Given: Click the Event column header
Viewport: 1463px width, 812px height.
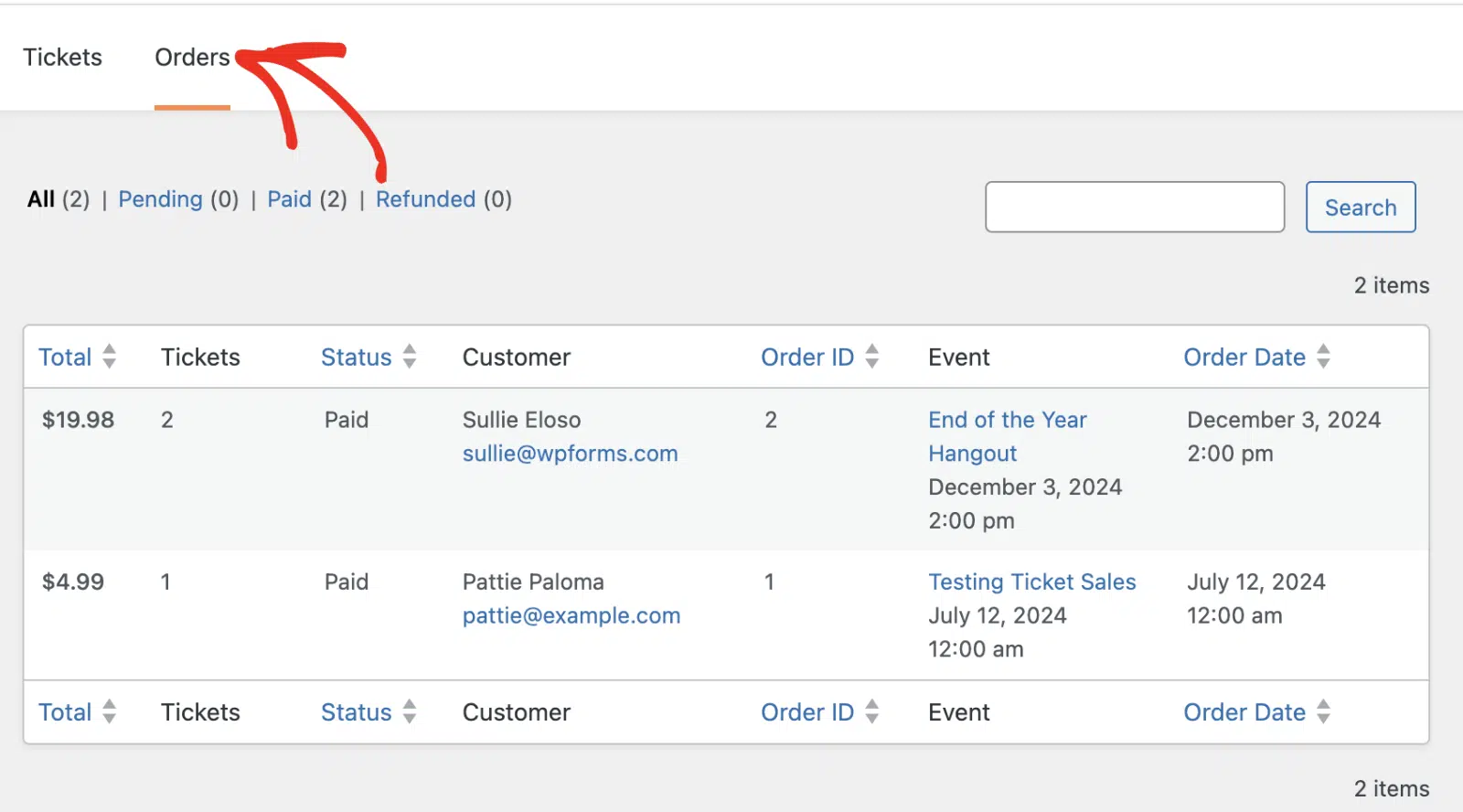Looking at the screenshot, I should tap(958, 357).
